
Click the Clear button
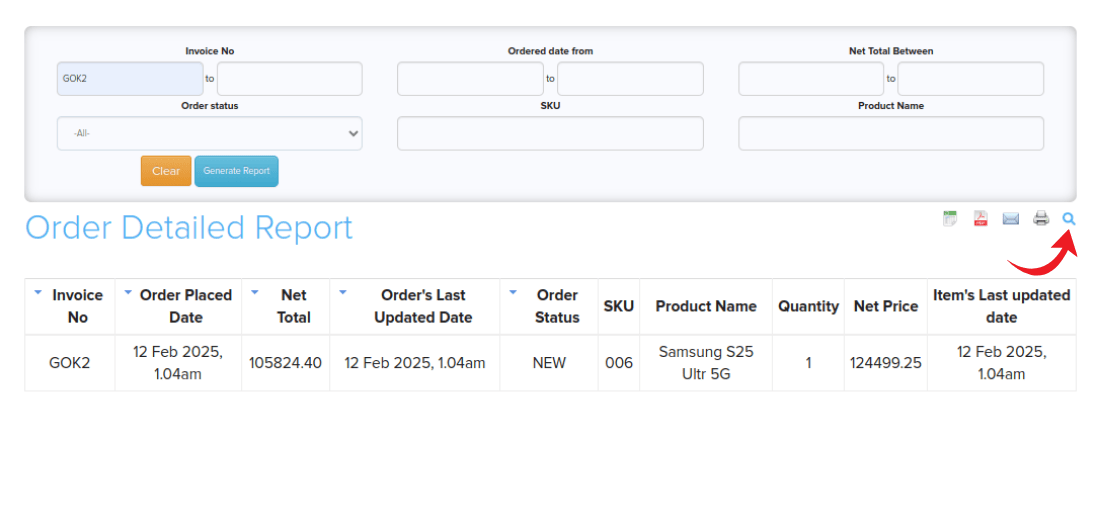166,171
